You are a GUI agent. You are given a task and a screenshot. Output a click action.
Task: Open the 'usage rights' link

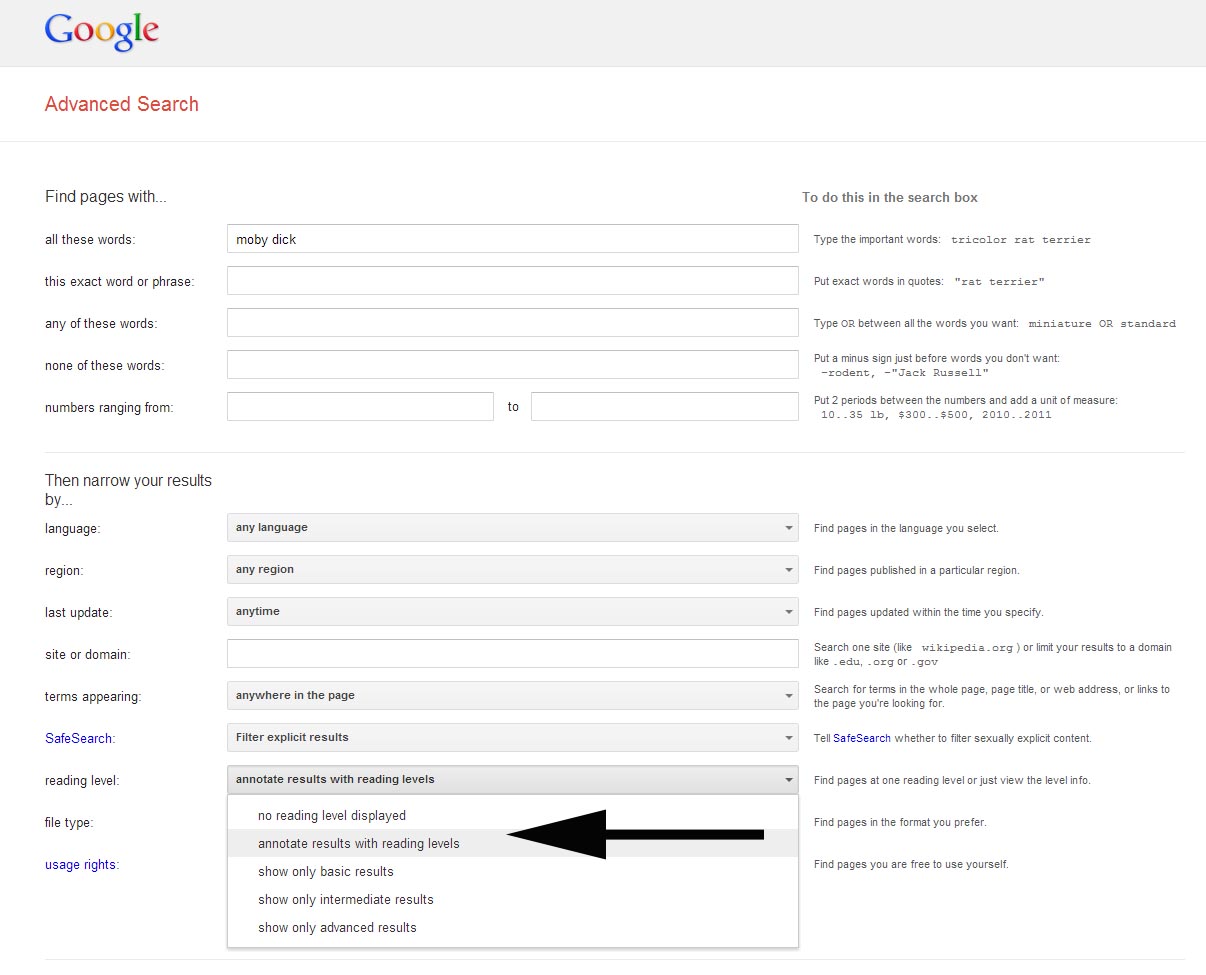pos(80,865)
